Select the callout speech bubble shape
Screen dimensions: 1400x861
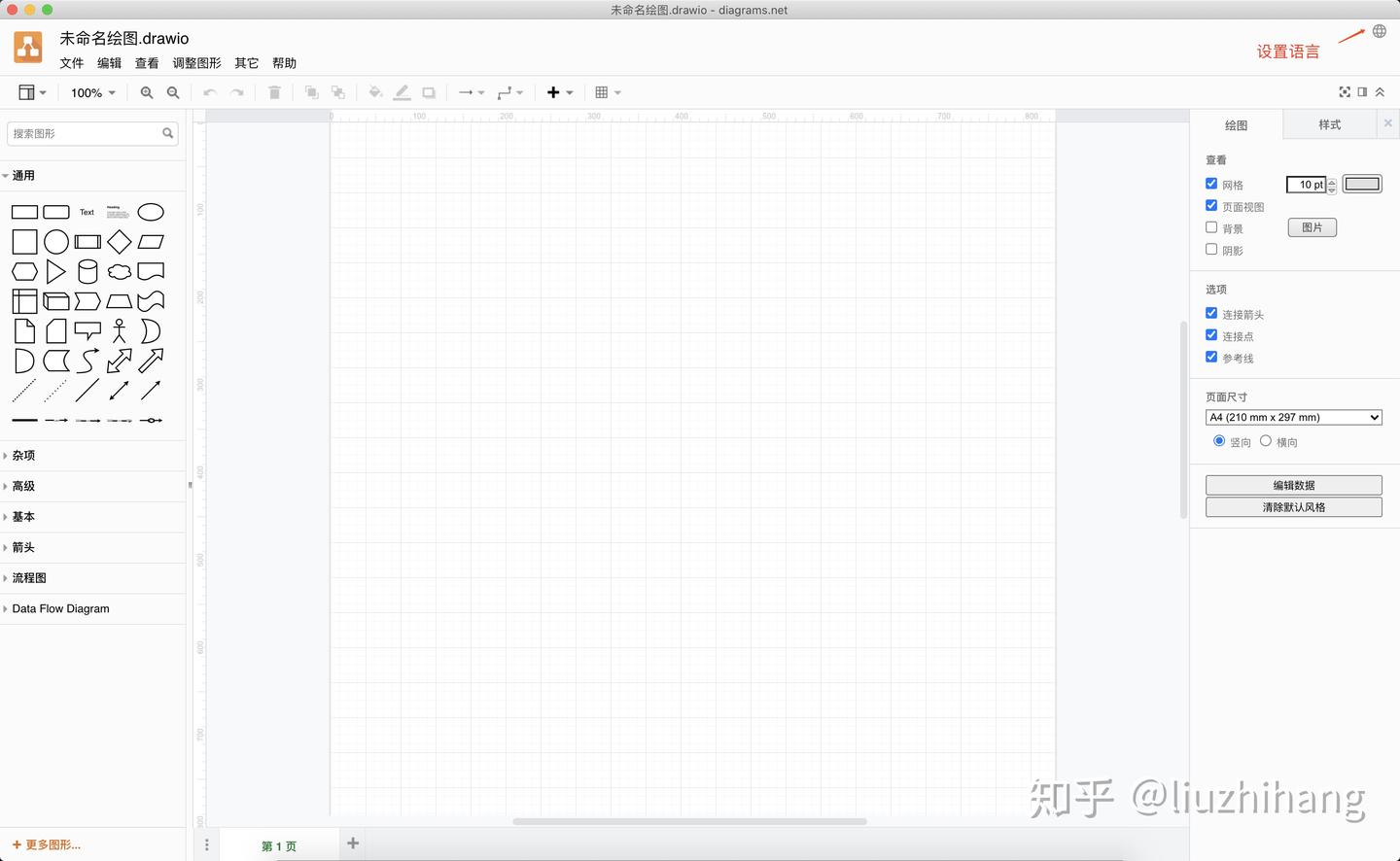(87, 330)
